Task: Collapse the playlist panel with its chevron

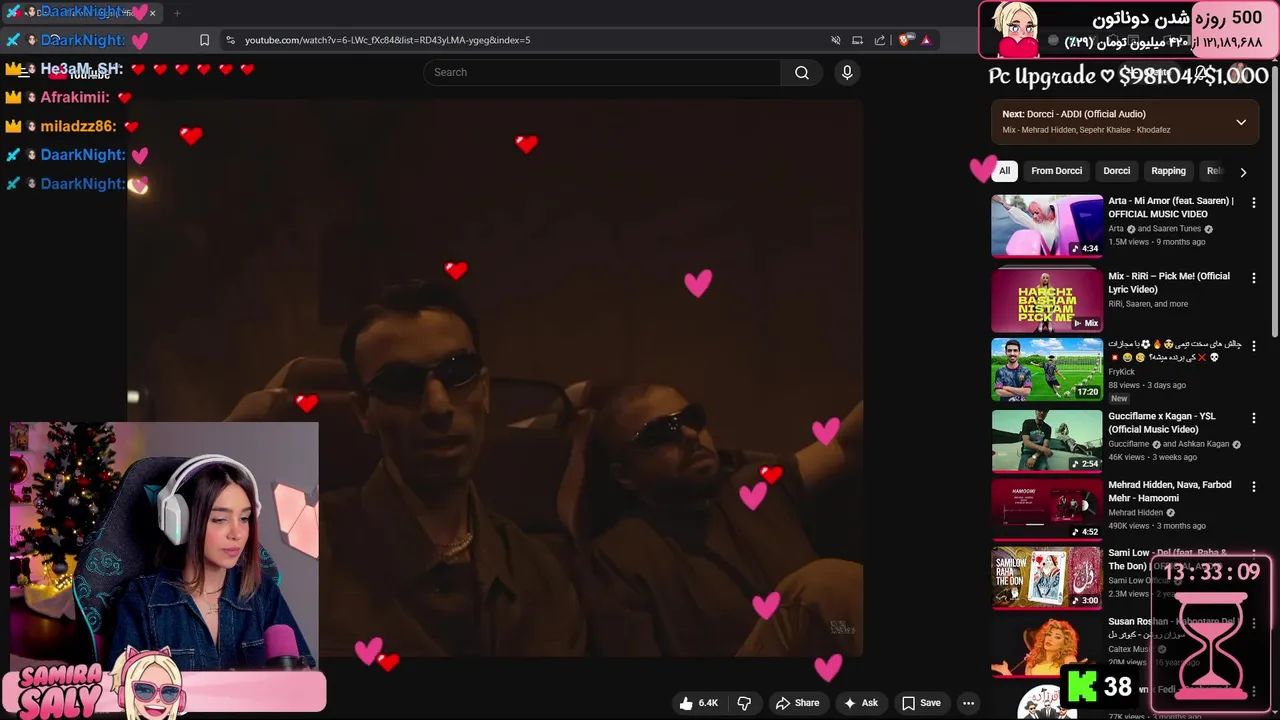Action: [x=1241, y=122]
